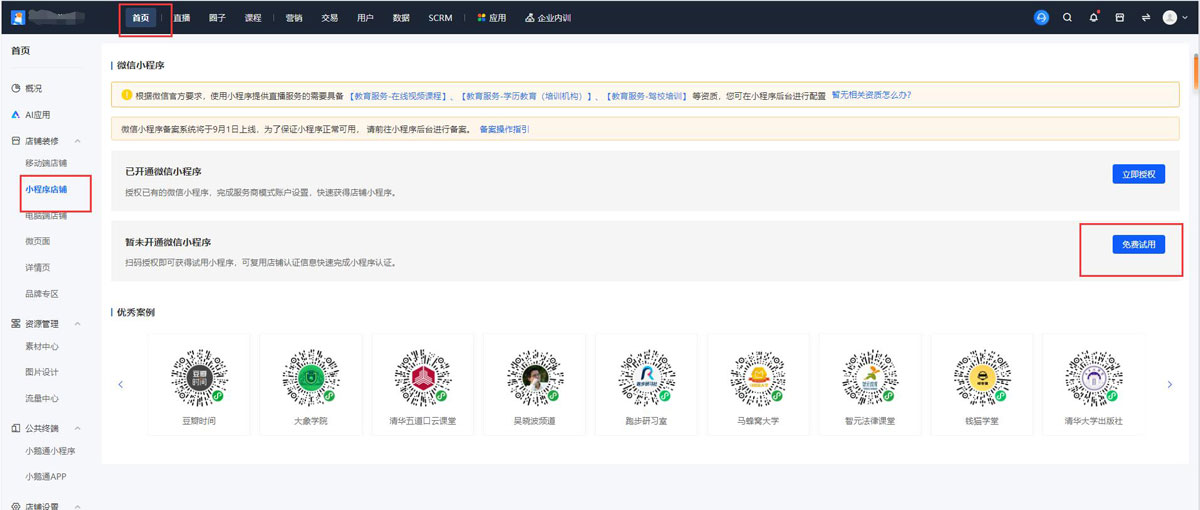The image size is (1200, 510).
Task: Collapse the 公共终端 sidebar section
Action: click(78, 428)
